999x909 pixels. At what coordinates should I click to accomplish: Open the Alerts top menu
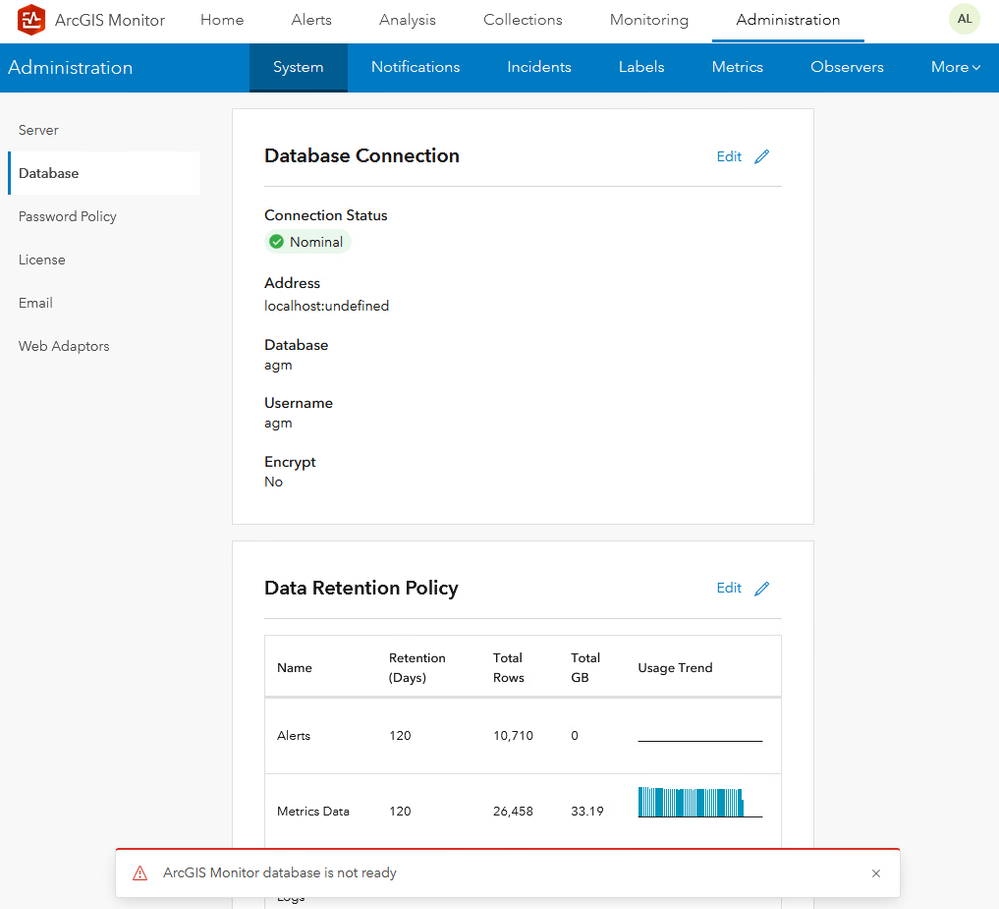tap(311, 20)
